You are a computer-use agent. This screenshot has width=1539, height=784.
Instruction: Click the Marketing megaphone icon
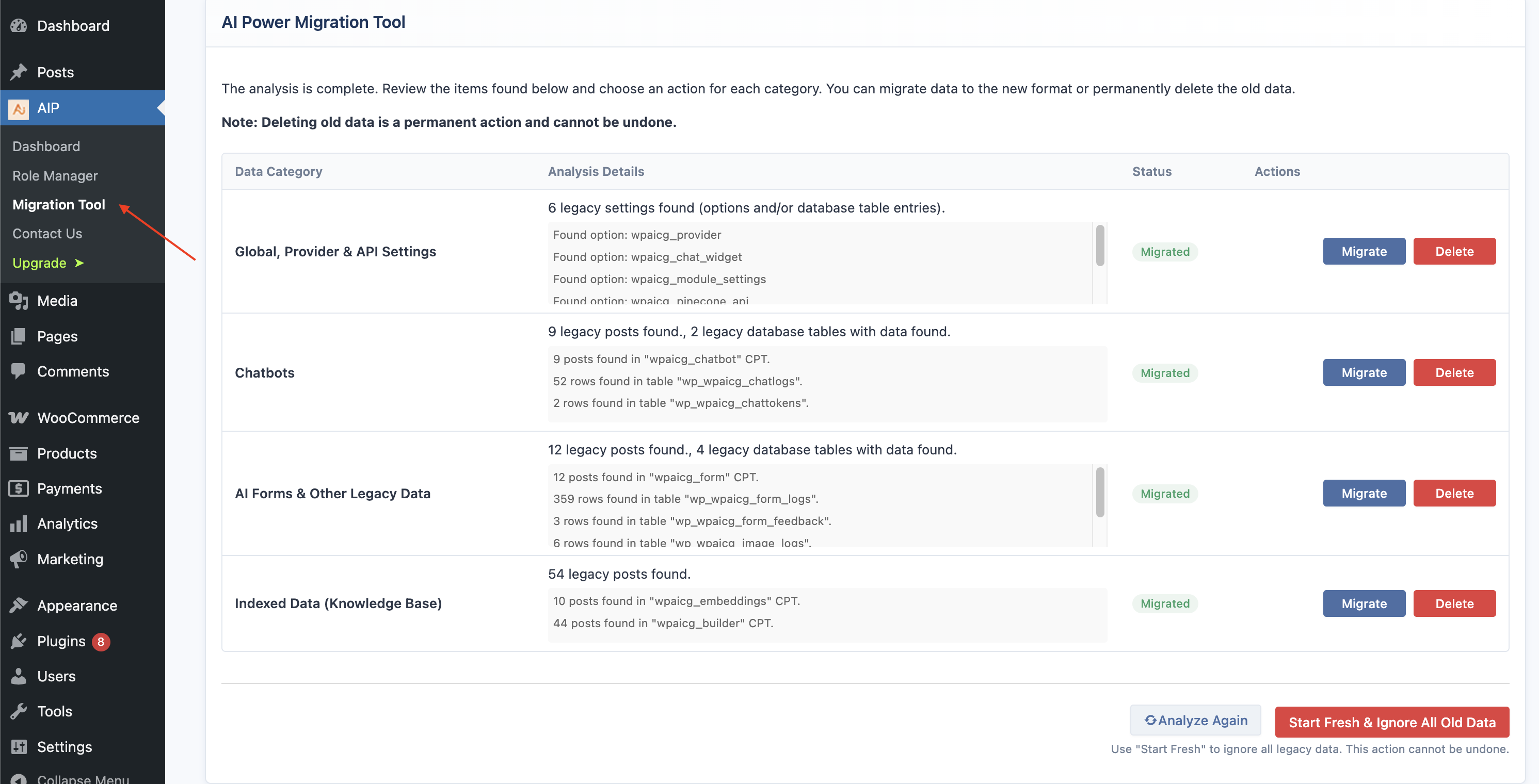pyautogui.click(x=19, y=560)
